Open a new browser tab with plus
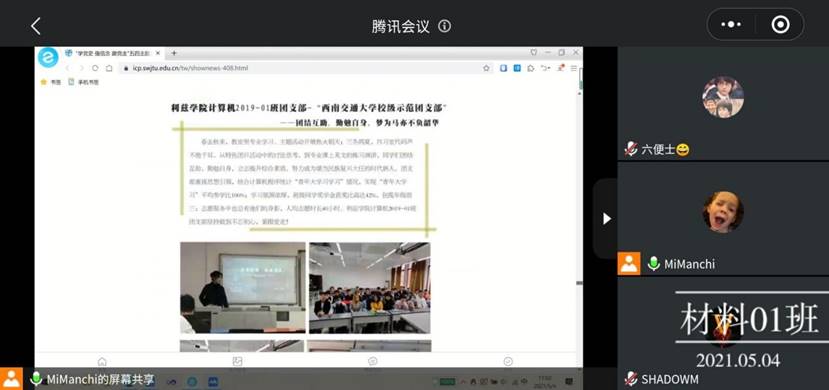 coord(174,53)
